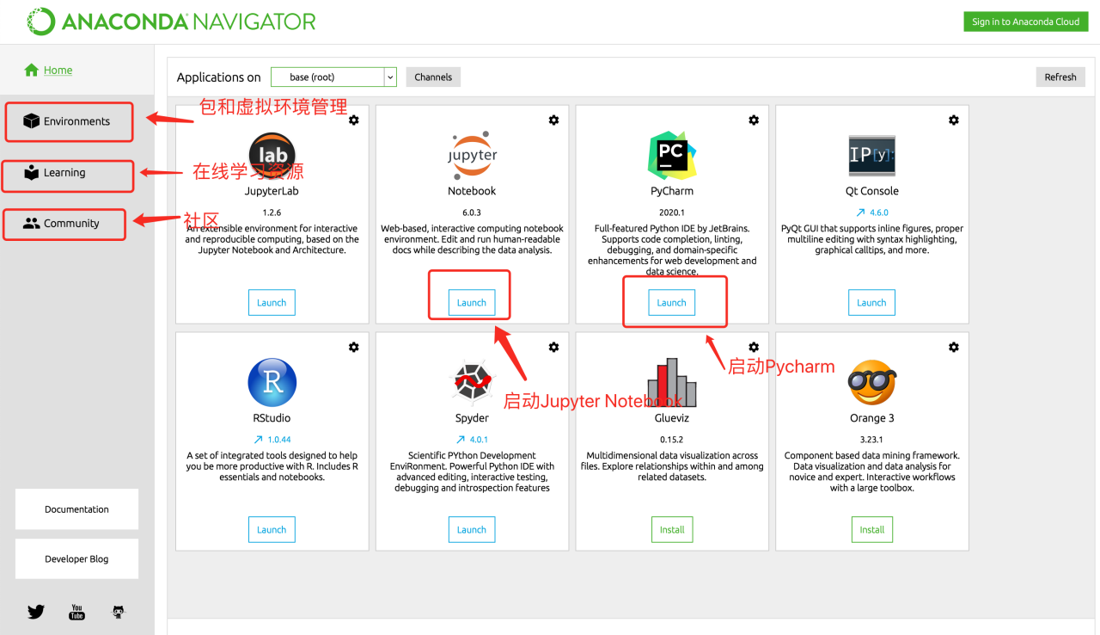Launch JupyterLab

[271, 302]
